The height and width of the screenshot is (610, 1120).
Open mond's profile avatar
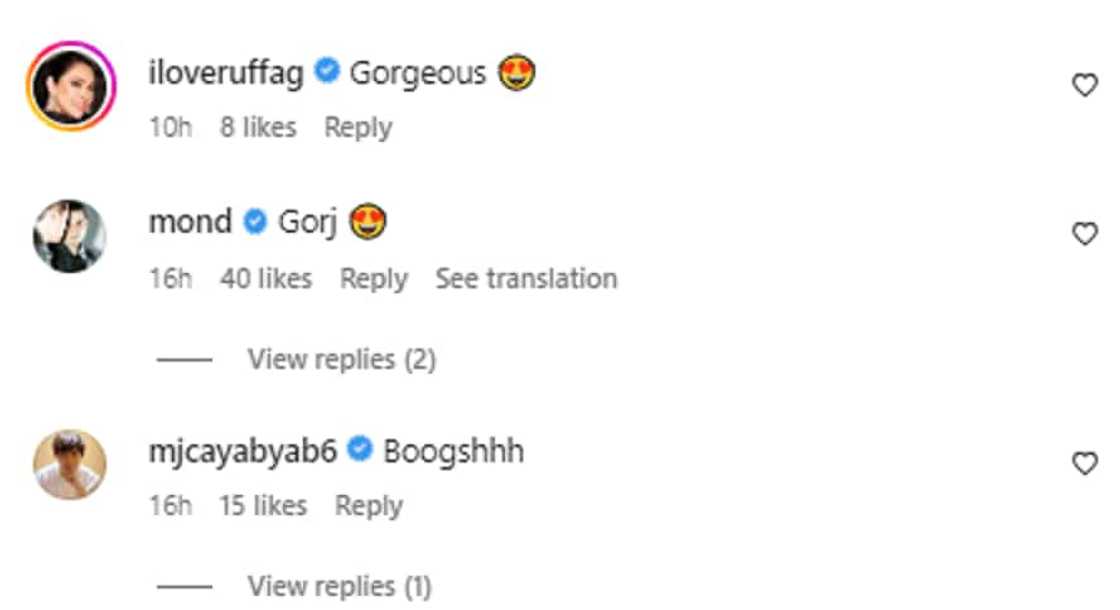[69, 236]
